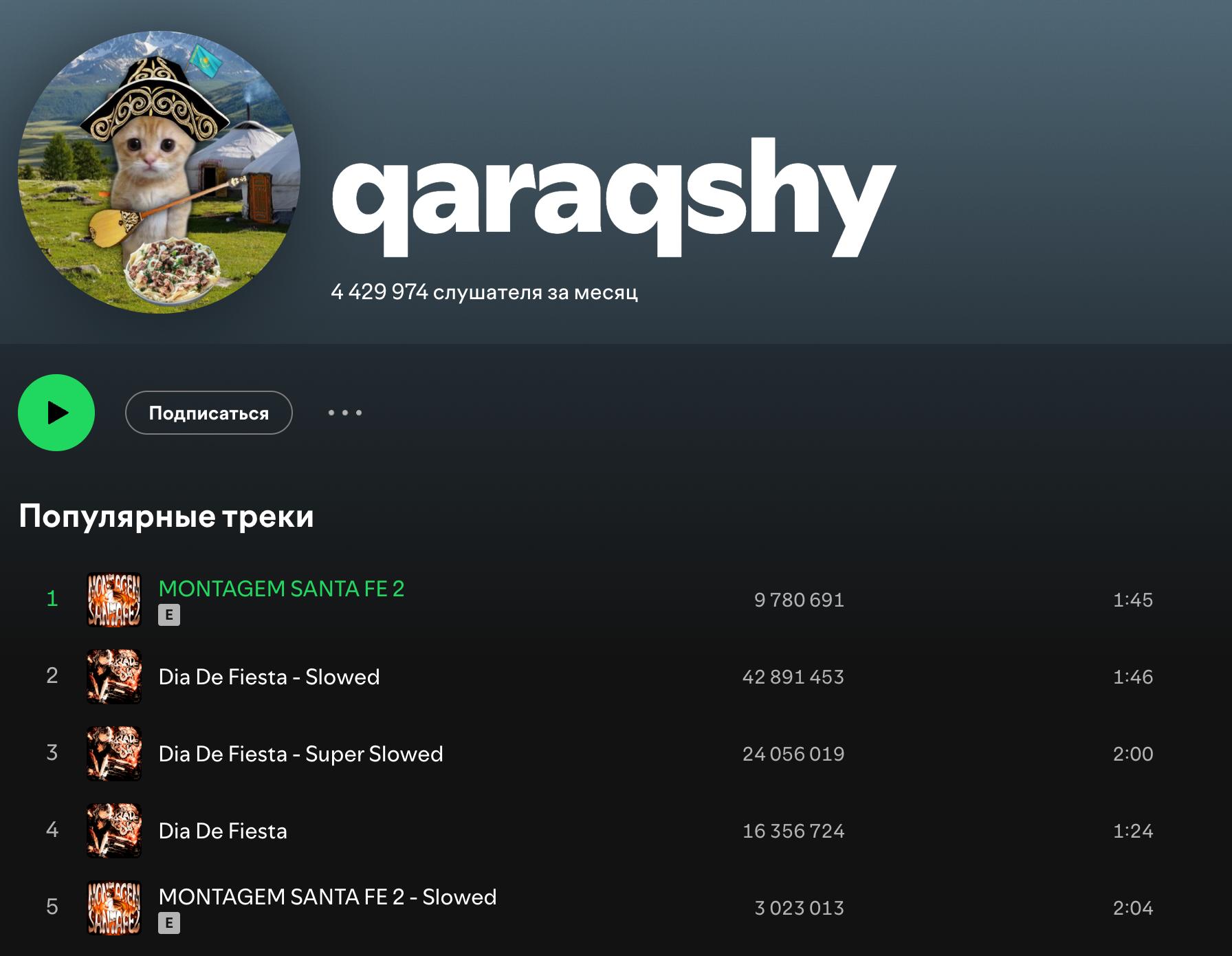Click the qaraqshy cat profile picture

[x=159, y=172]
